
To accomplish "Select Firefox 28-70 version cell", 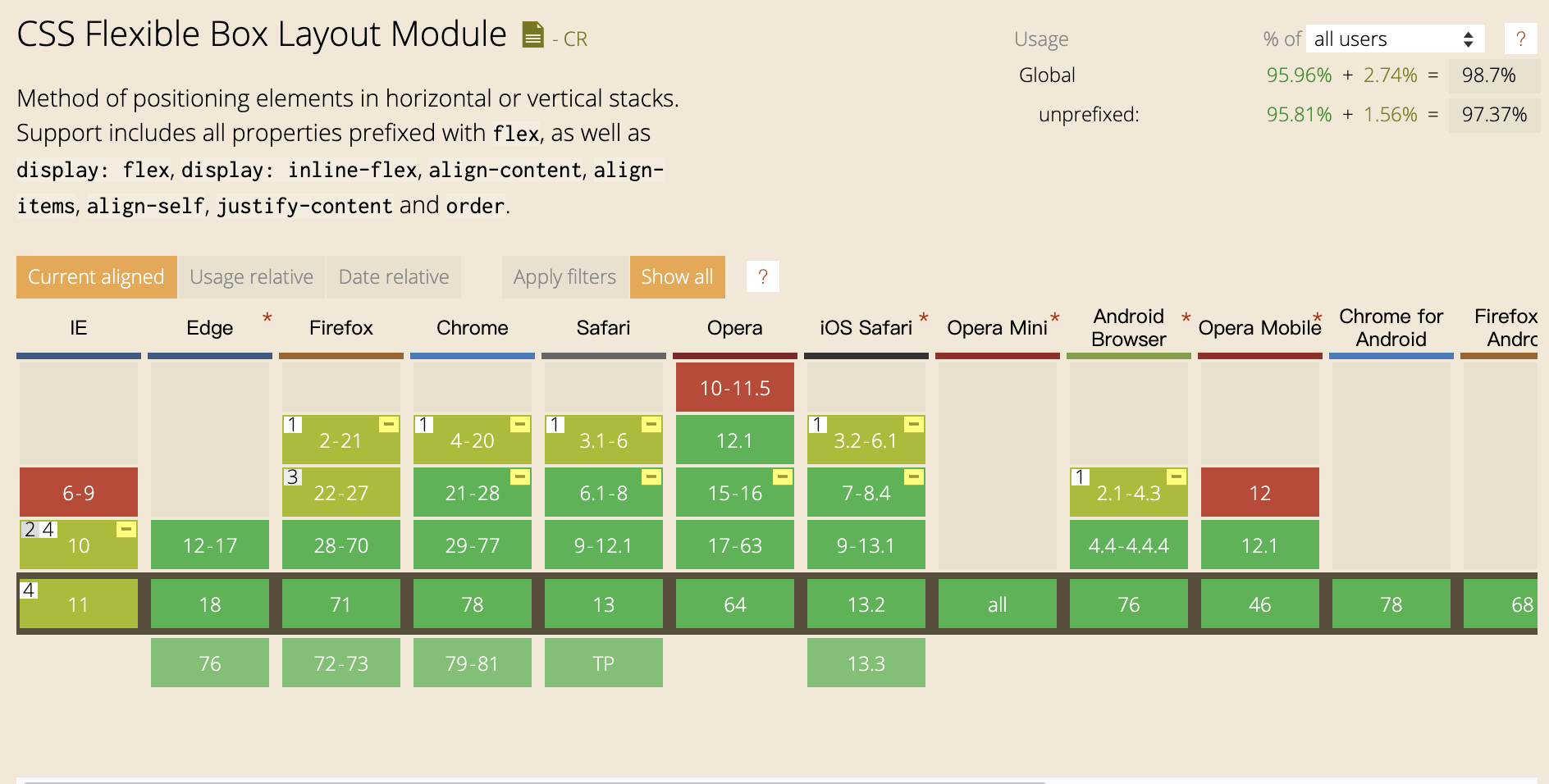I will click(341, 545).
